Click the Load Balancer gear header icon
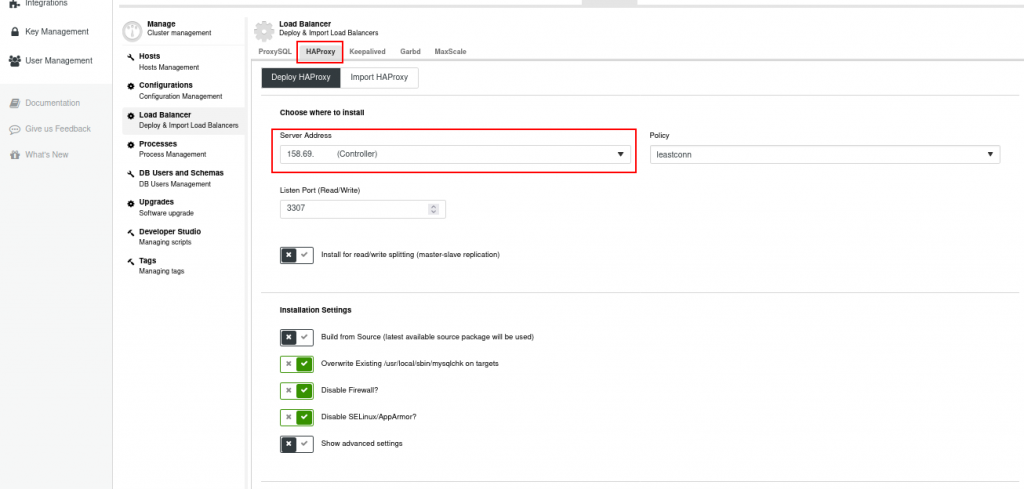 (x=264, y=31)
